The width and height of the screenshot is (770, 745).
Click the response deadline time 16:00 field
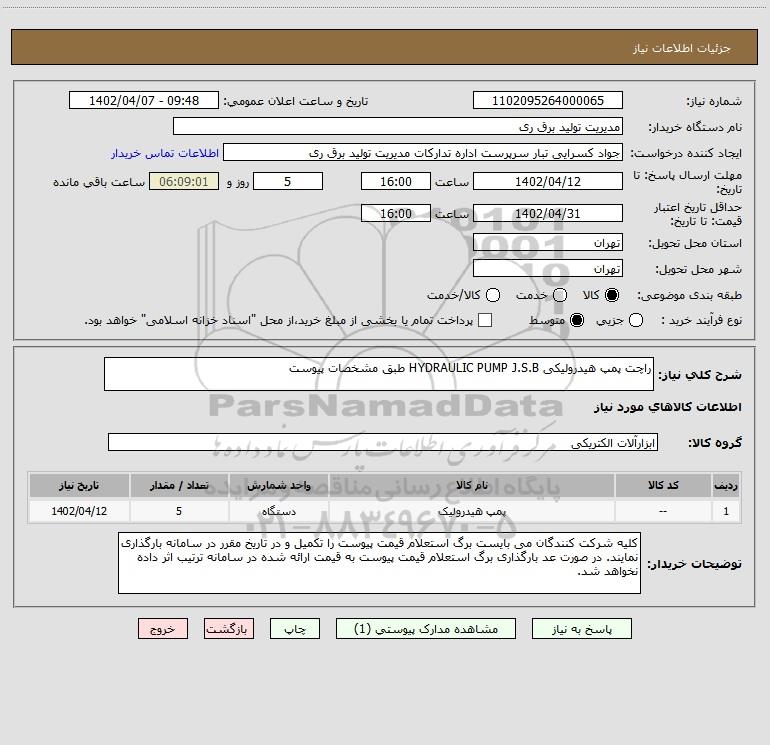396,182
